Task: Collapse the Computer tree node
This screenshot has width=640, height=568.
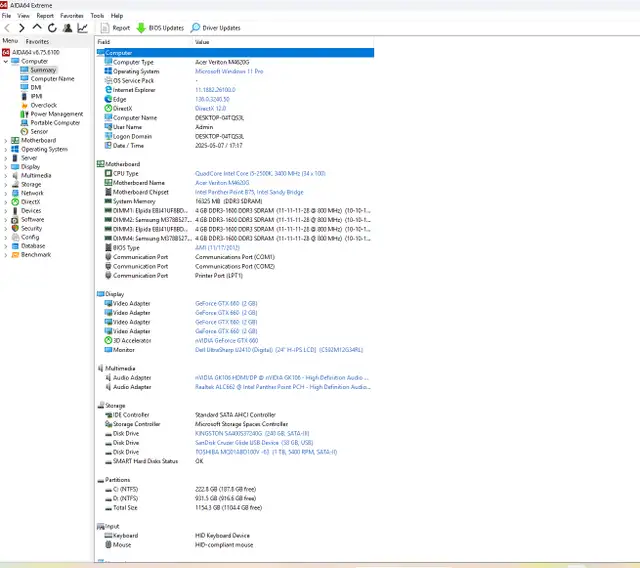Action: (6, 61)
